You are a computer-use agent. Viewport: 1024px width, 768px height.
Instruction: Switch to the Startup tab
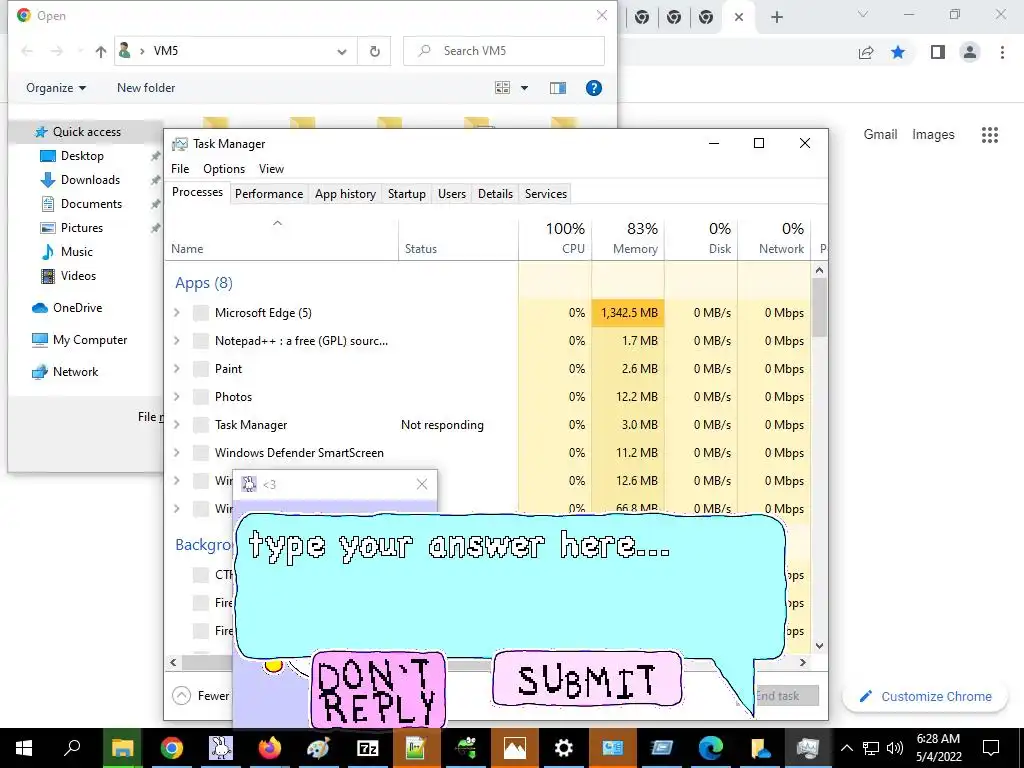pos(406,194)
